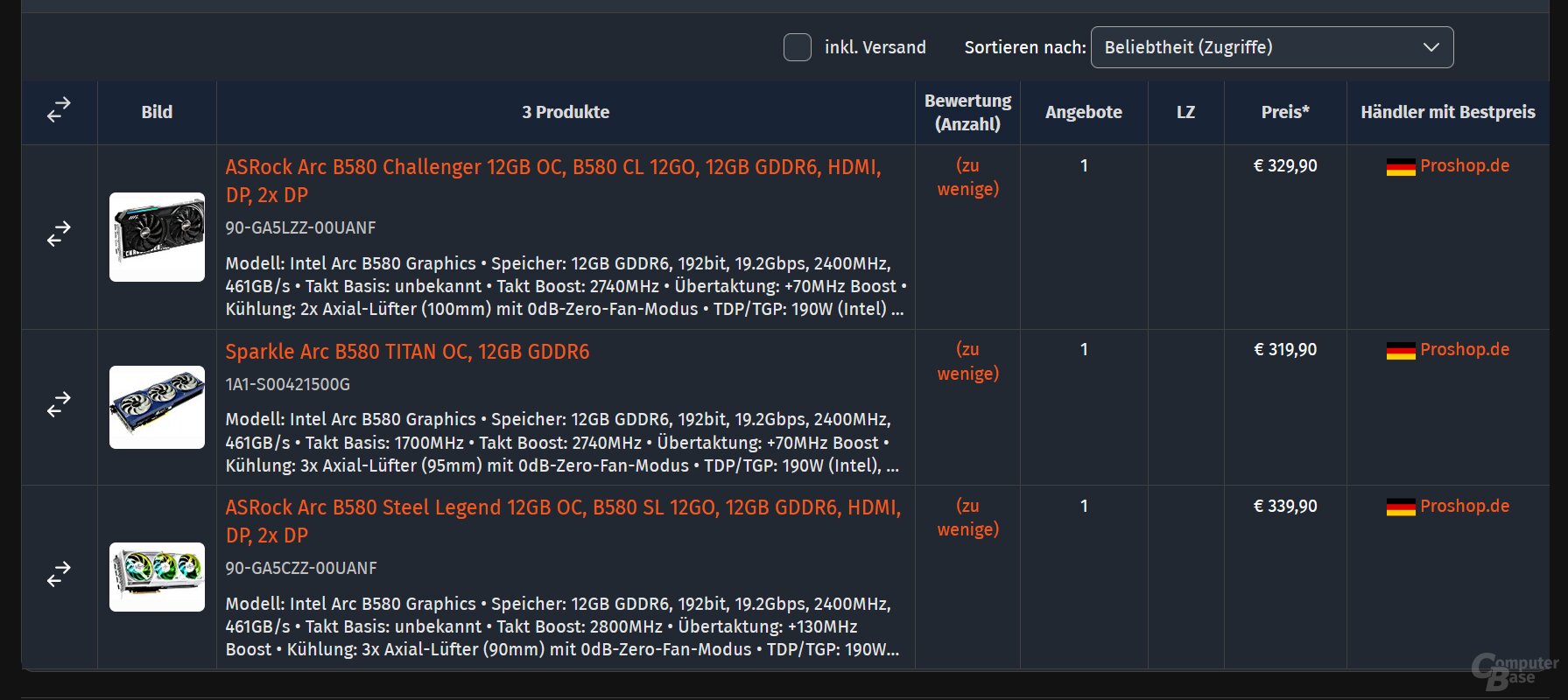The image size is (1568, 700).
Task: Open ASRock Arc B580 Steel Legend link
Action: tap(563, 521)
